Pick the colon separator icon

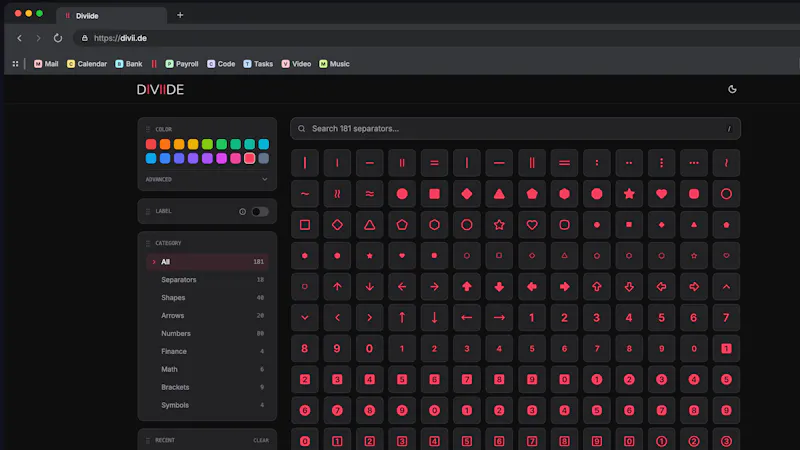(596, 163)
